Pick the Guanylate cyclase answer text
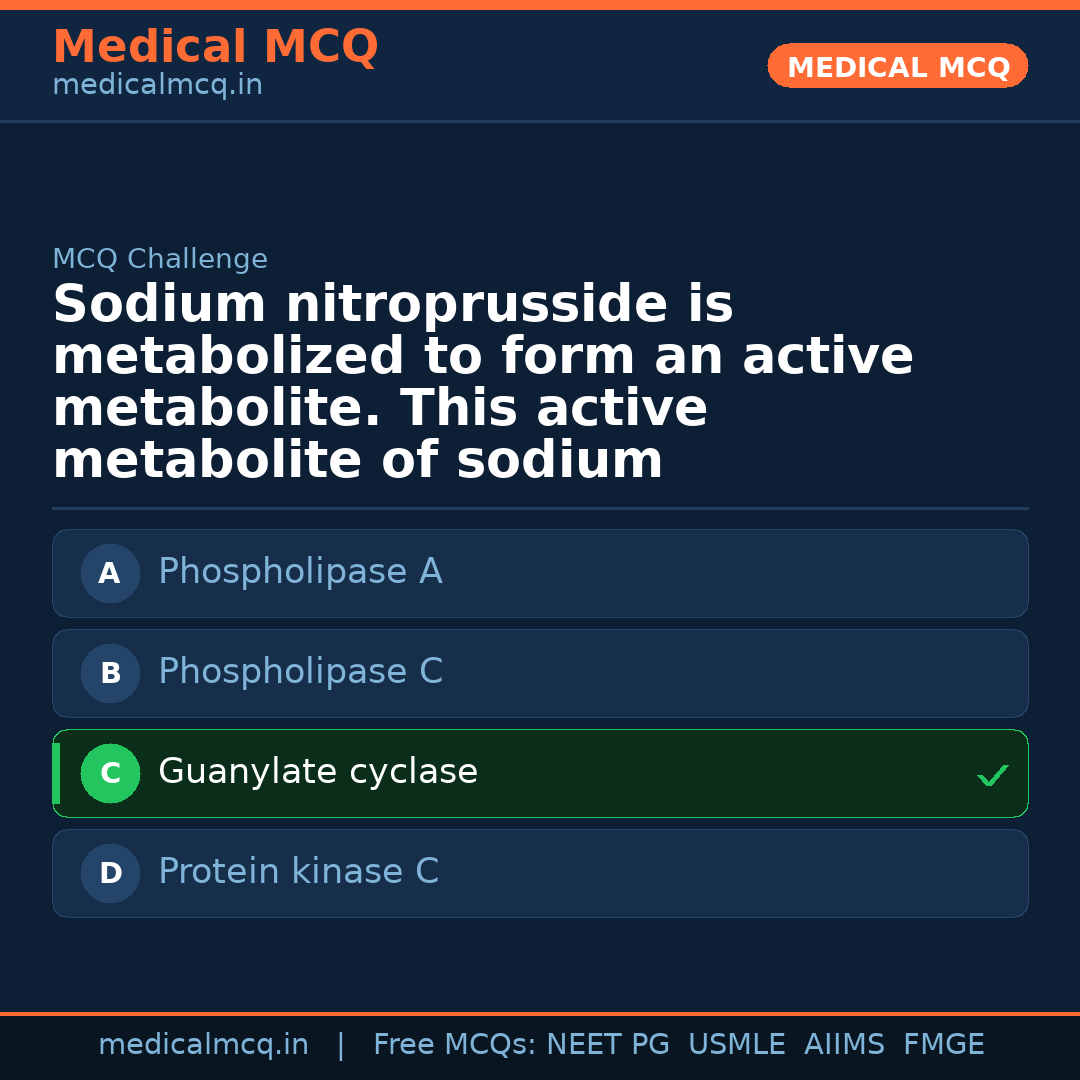Screen dimensions: 1080x1080 point(318,772)
